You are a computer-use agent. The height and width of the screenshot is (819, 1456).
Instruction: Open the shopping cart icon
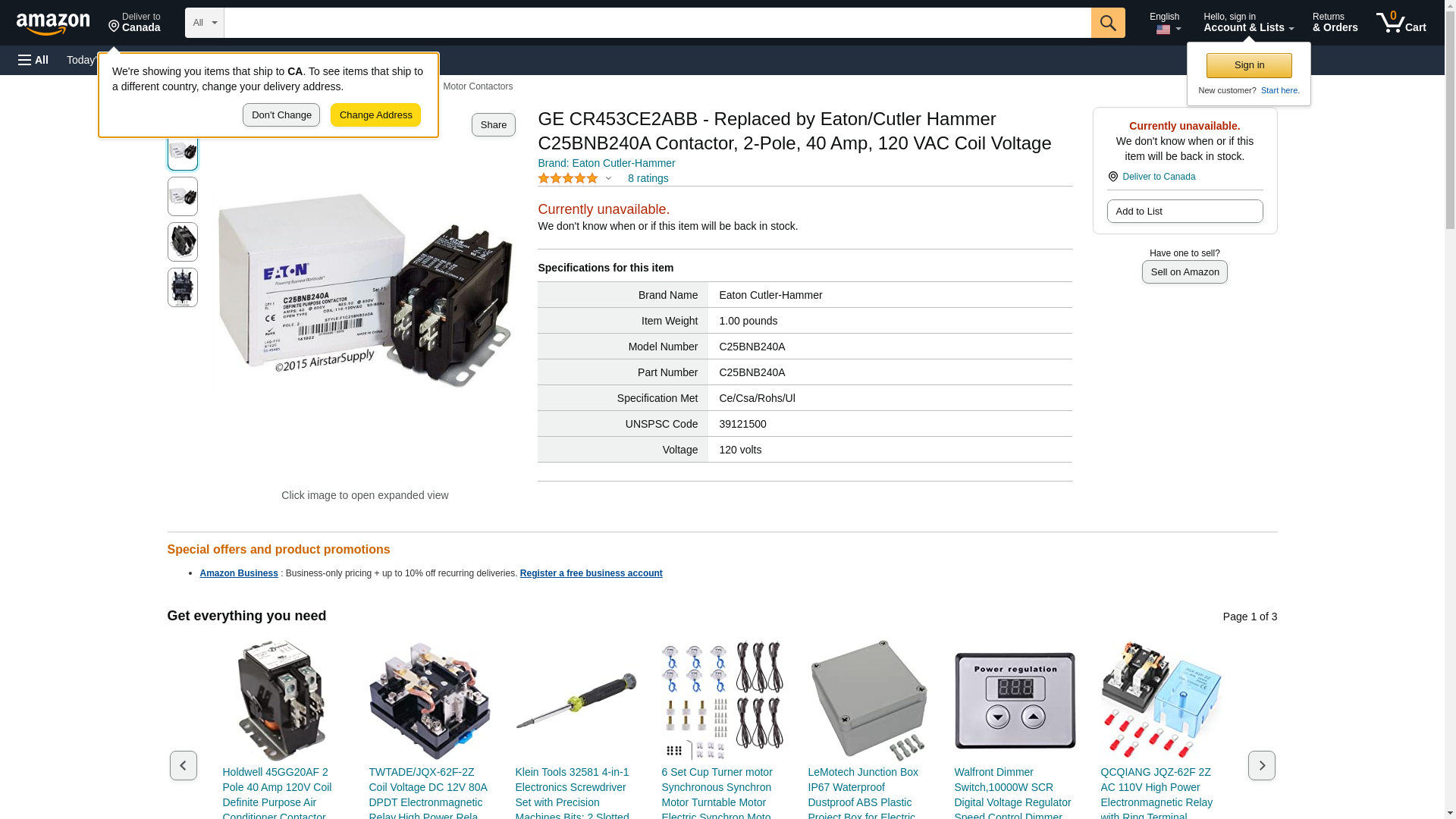tap(1401, 23)
